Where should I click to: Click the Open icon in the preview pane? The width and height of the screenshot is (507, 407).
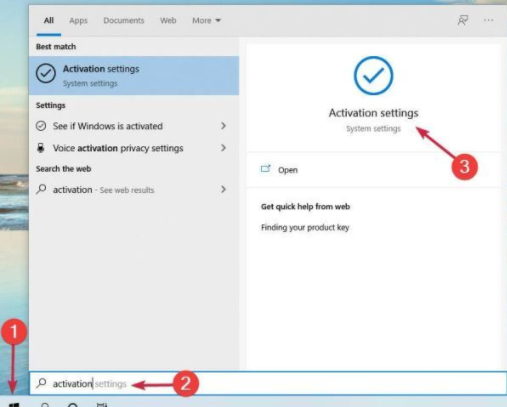[x=266, y=169]
